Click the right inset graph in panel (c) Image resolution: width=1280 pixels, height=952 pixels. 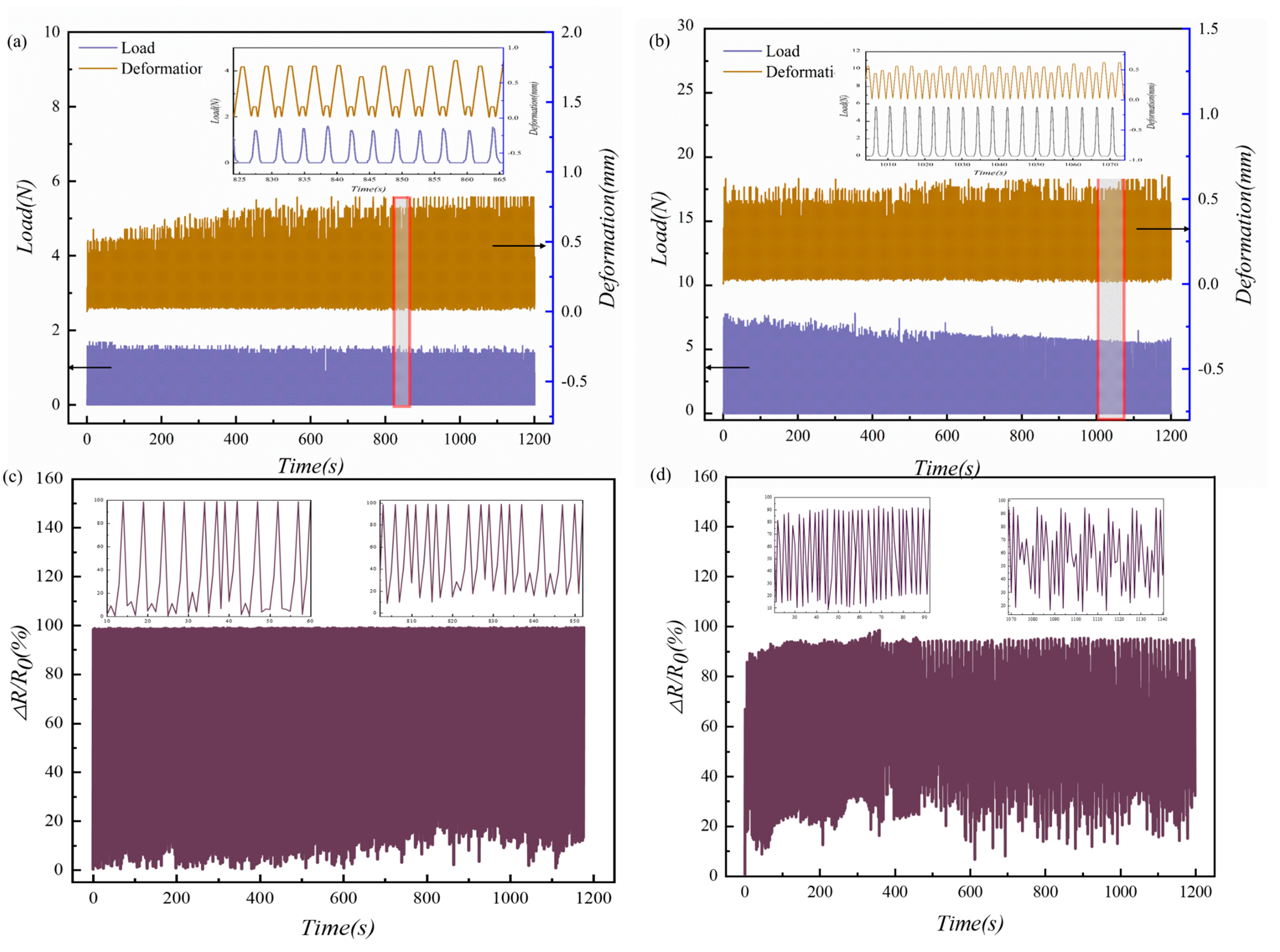(481, 558)
